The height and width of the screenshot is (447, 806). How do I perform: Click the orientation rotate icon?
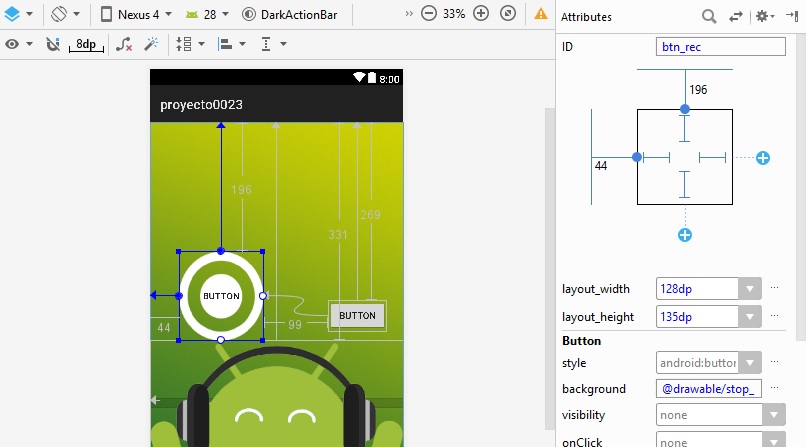59,15
